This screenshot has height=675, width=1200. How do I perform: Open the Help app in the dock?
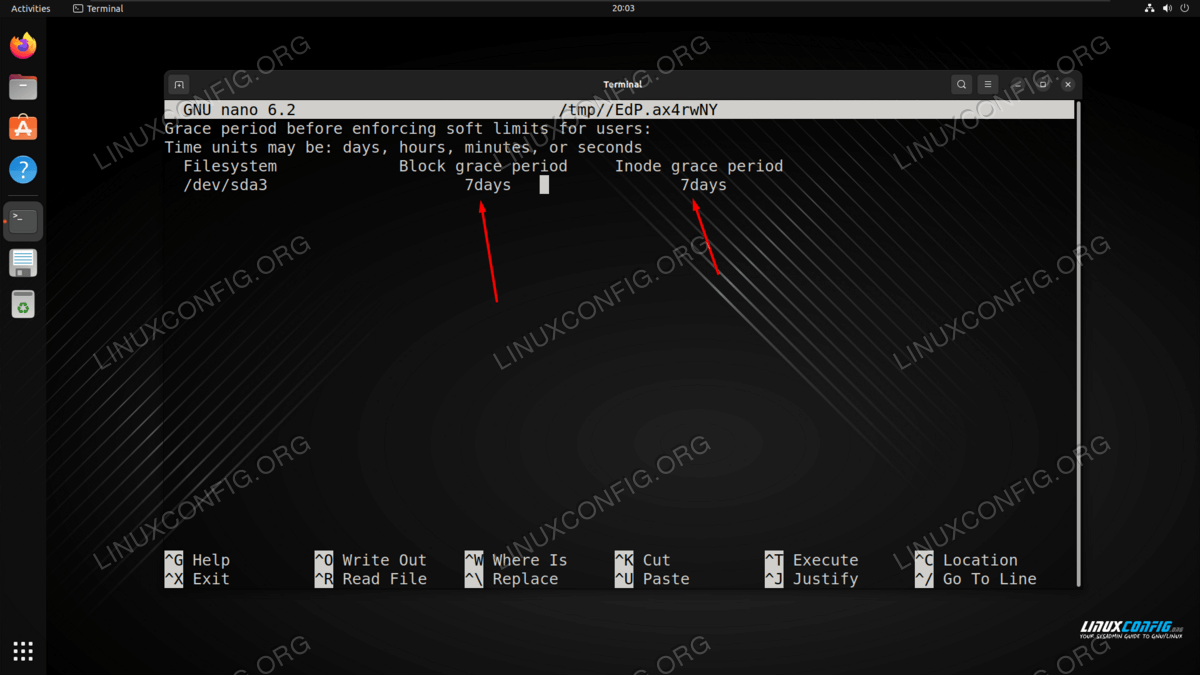point(23,169)
